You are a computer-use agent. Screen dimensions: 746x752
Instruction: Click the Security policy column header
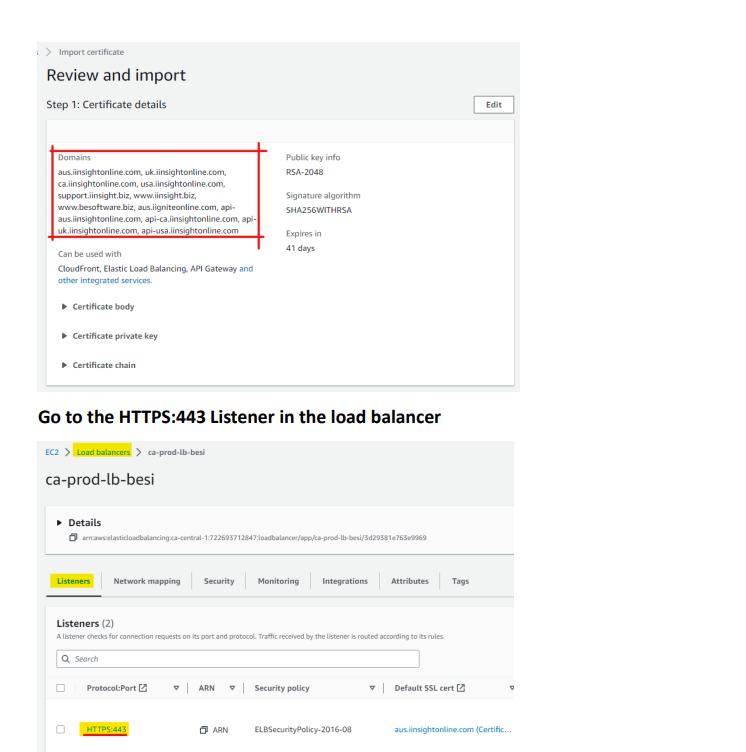tap(282, 688)
